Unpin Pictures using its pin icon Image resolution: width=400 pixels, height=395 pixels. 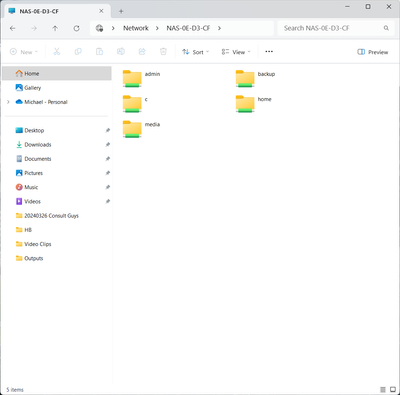(108, 173)
